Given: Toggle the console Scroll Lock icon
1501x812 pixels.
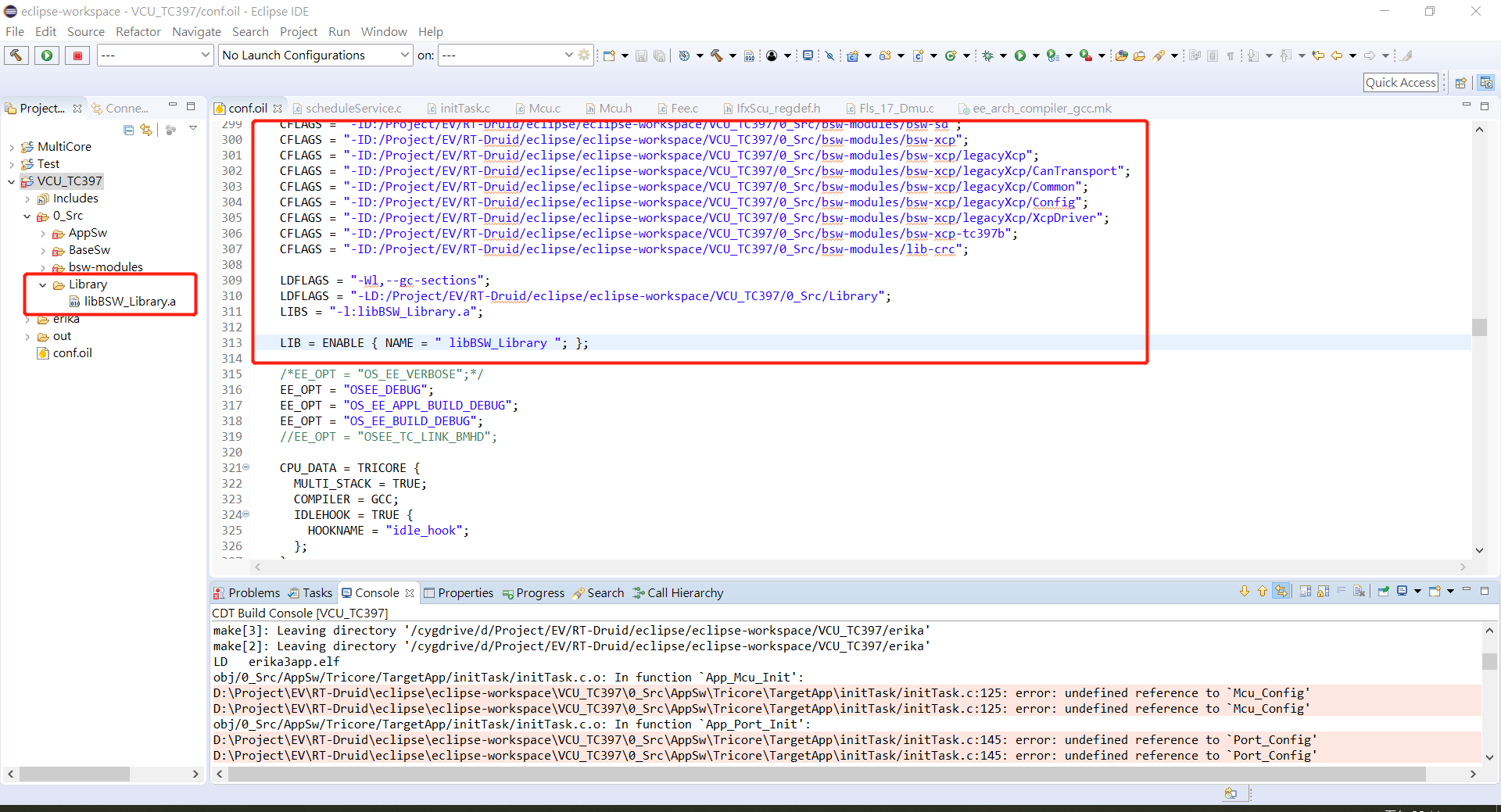Looking at the screenshot, I should (1323, 592).
